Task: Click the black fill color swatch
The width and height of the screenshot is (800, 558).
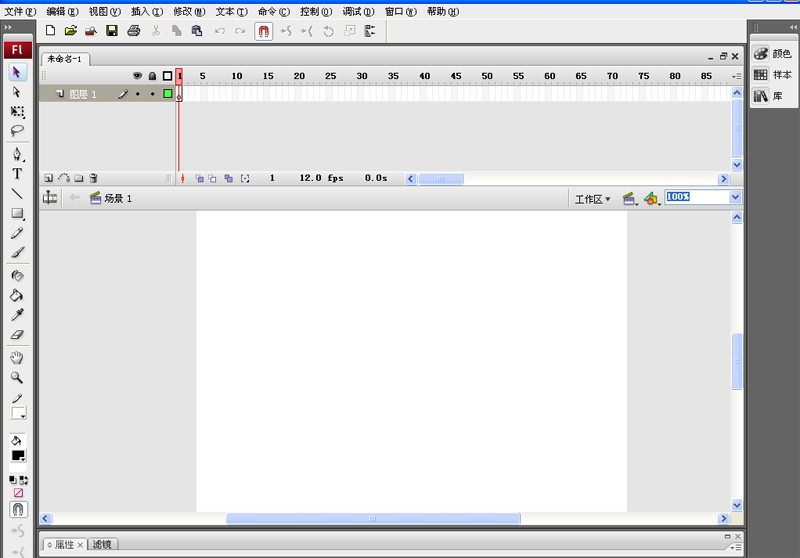Action: (18, 455)
